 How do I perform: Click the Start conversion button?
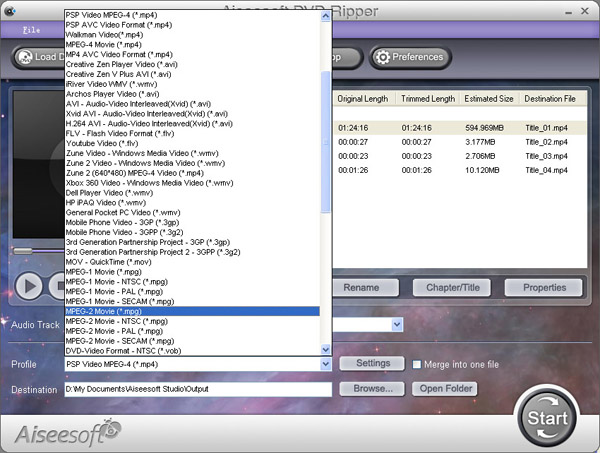tap(547, 418)
